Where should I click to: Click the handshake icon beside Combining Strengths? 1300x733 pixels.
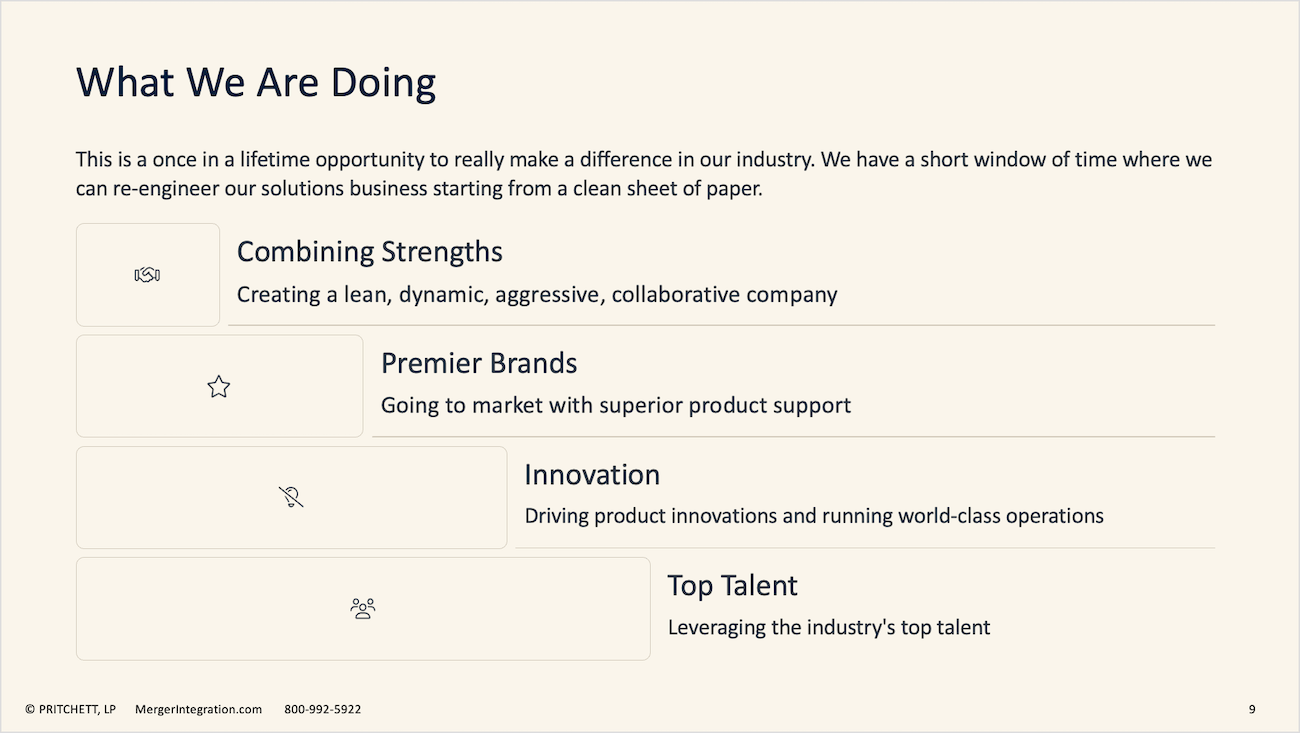point(147,275)
